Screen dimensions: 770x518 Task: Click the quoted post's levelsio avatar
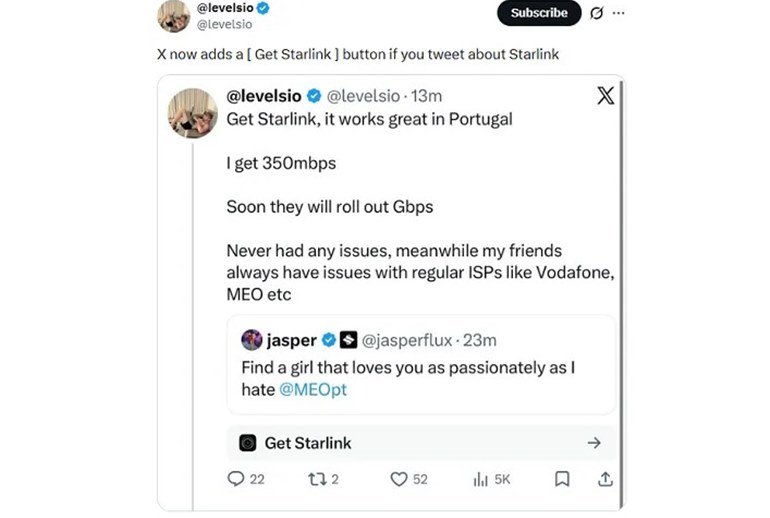[x=193, y=113]
